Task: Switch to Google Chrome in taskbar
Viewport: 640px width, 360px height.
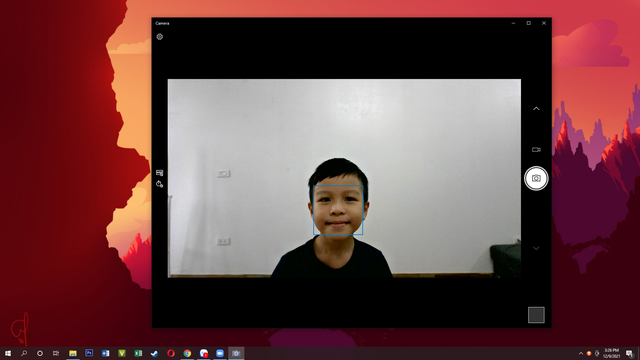Action: click(x=187, y=353)
